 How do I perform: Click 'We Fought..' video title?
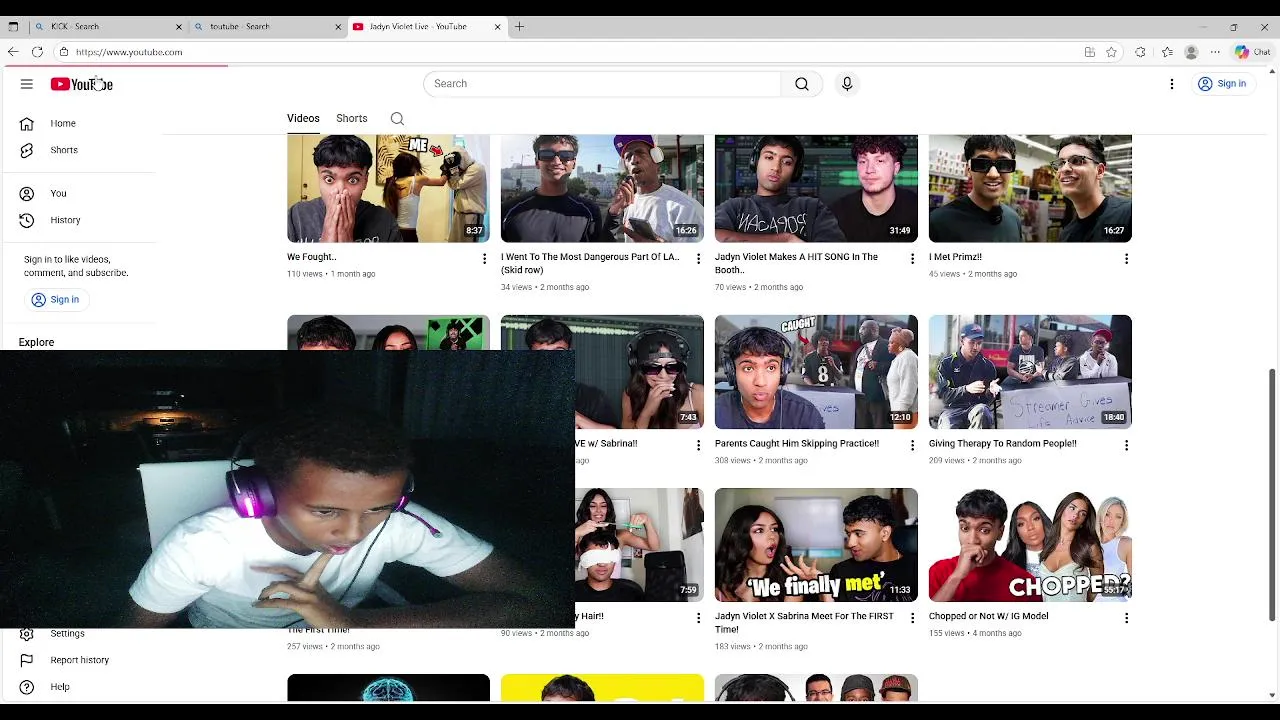312,257
